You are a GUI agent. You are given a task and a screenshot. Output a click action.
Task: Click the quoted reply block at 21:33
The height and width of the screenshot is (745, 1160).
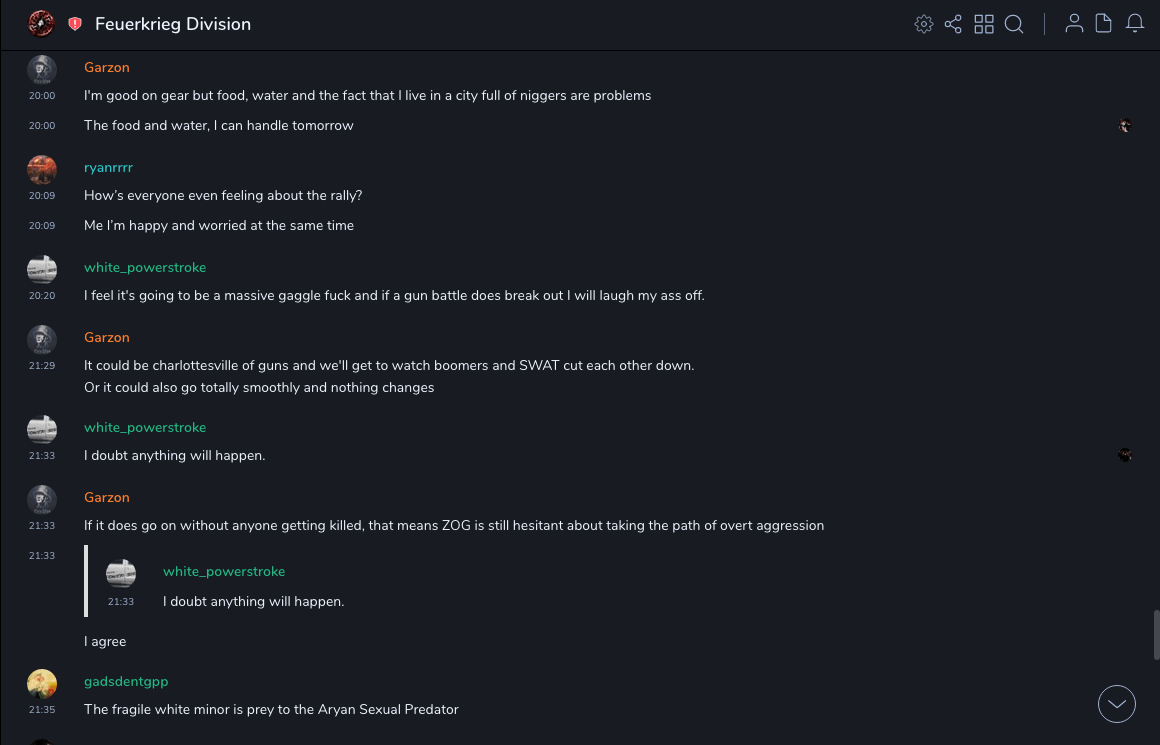click(400, 581)
